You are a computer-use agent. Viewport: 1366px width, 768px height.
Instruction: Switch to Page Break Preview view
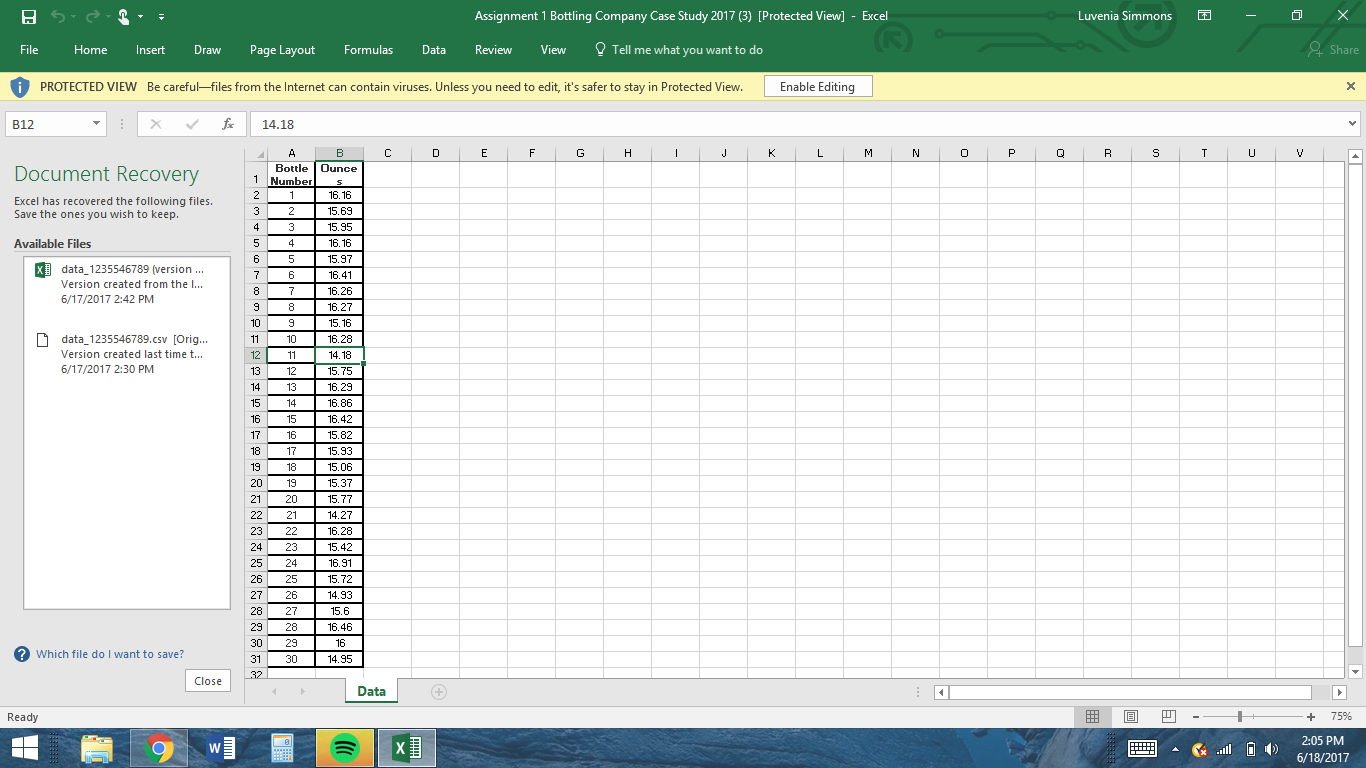pyautogui.click(x=1168, y=716)
